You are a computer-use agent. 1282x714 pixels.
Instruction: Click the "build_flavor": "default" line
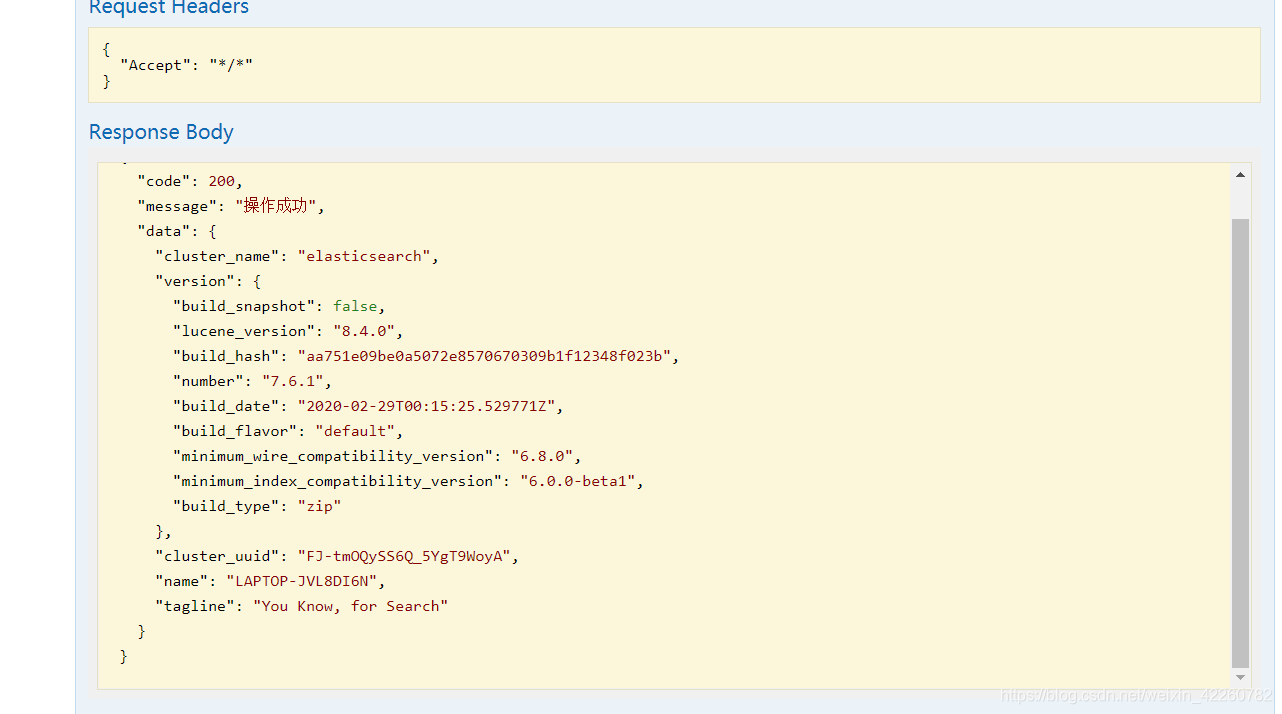288,431
